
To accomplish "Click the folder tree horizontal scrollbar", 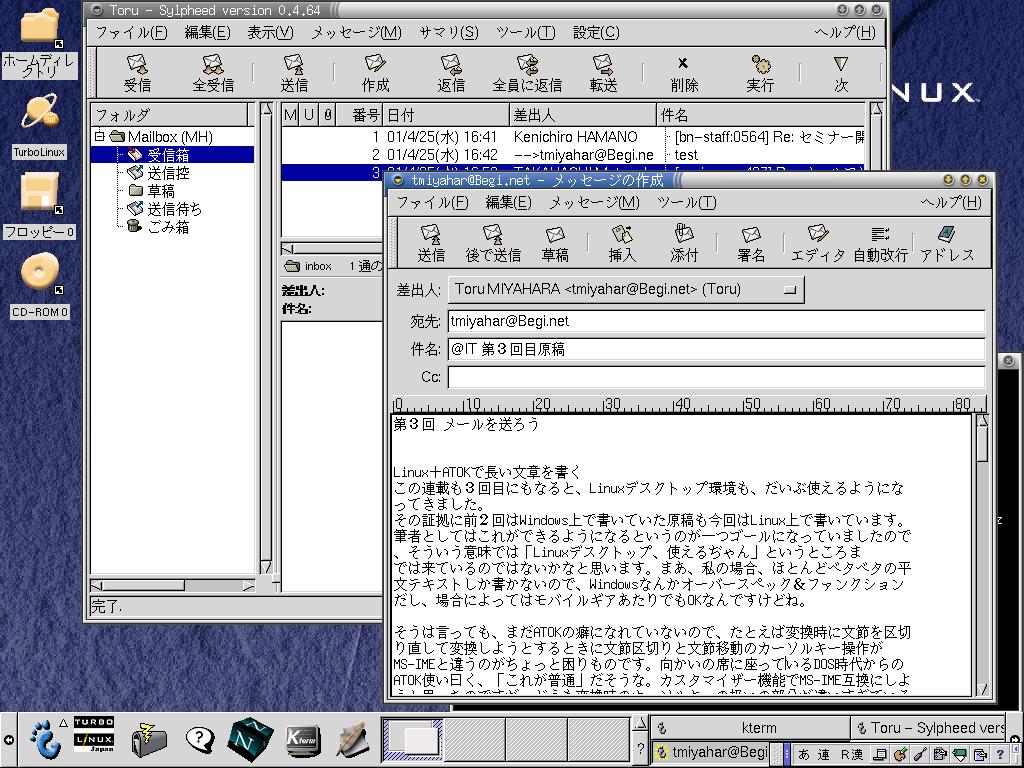I will click(x=173, y=585).
